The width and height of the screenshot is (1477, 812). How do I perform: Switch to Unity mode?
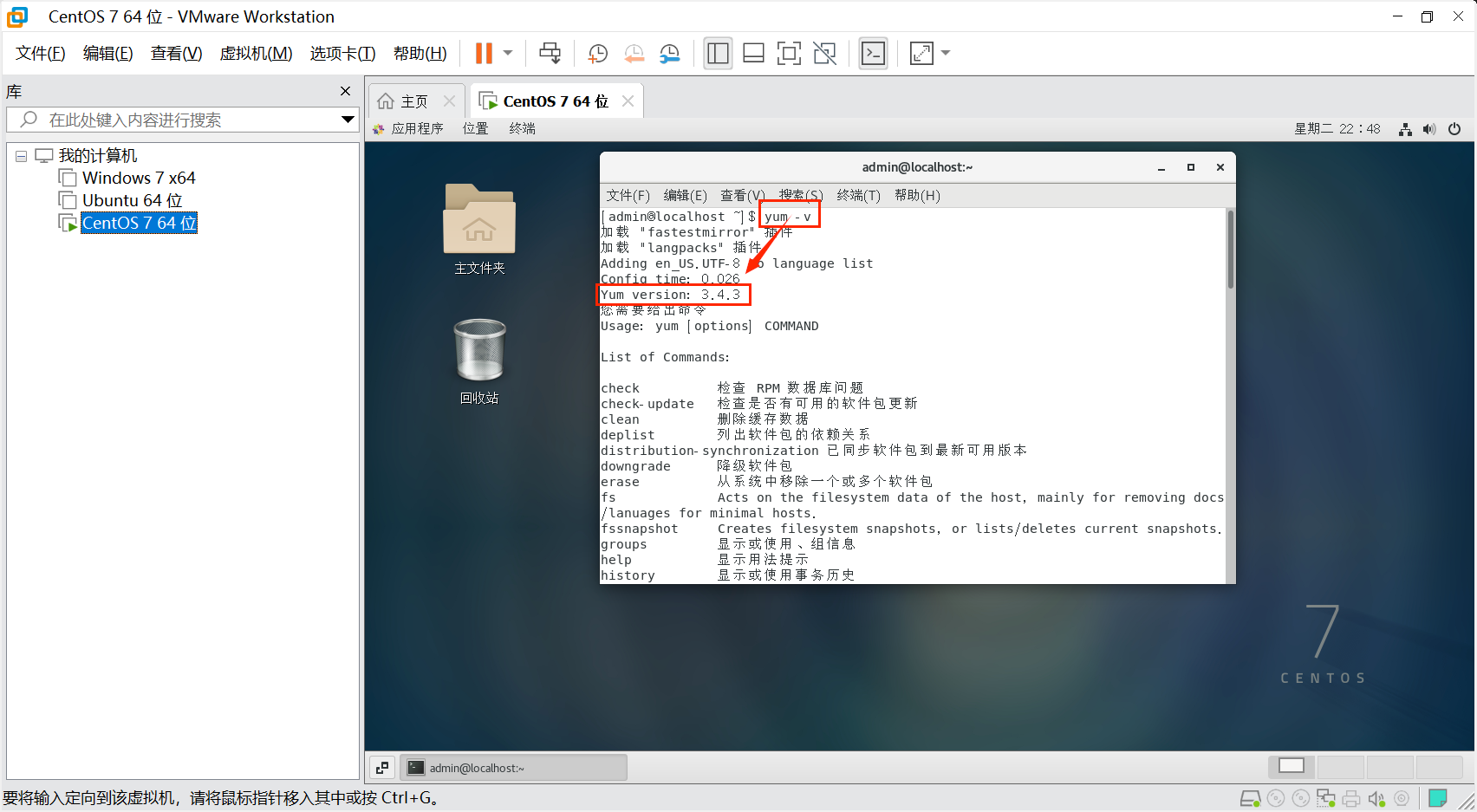(x=825, y=54)
